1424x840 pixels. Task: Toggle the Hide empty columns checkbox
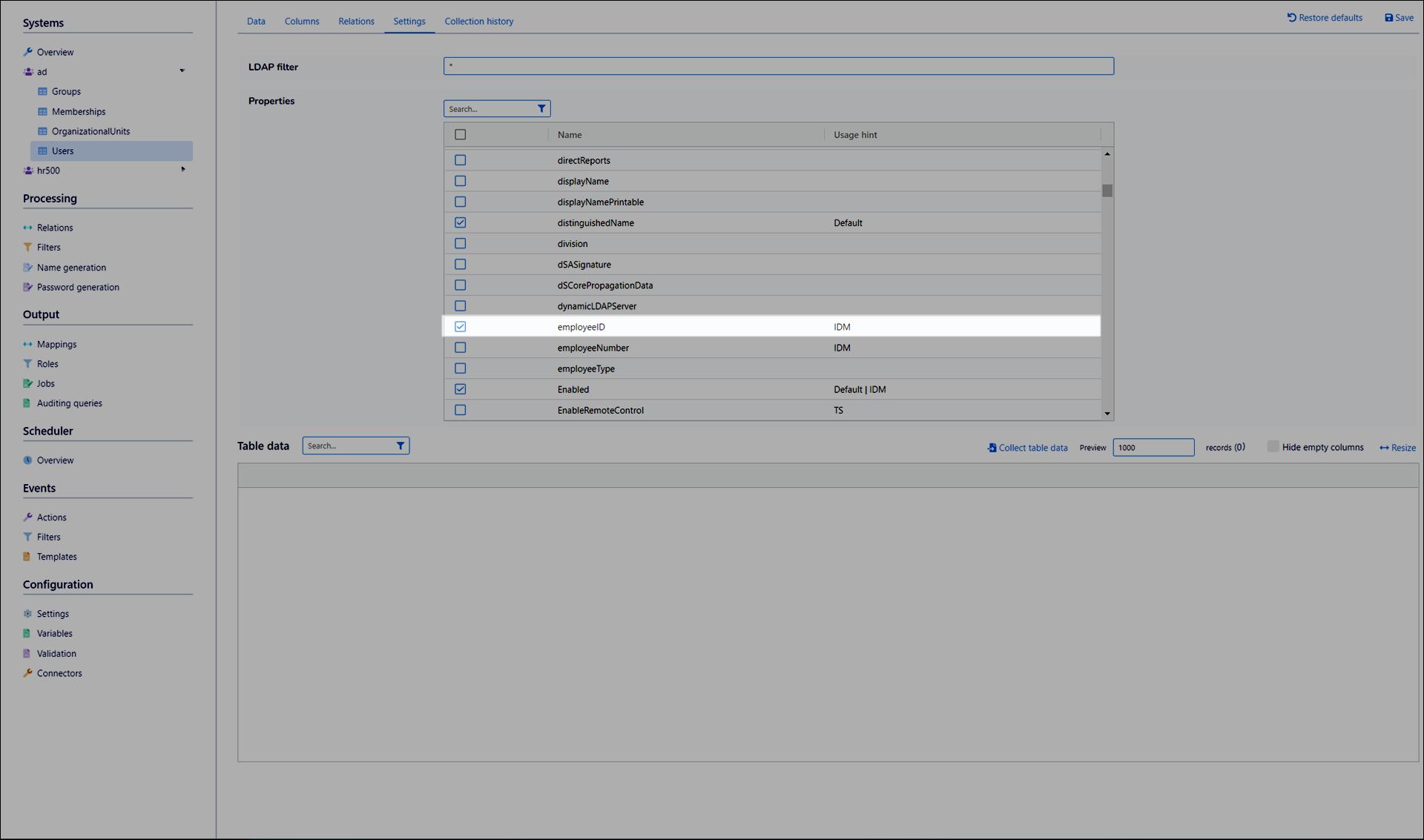click(1273, 446)
